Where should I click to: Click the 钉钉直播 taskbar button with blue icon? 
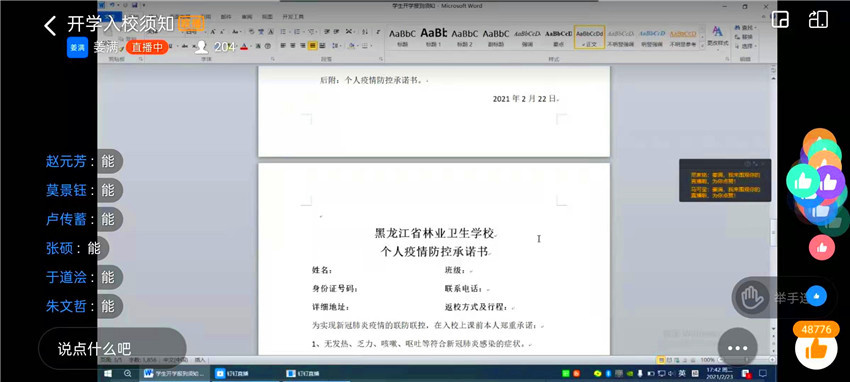227,373
